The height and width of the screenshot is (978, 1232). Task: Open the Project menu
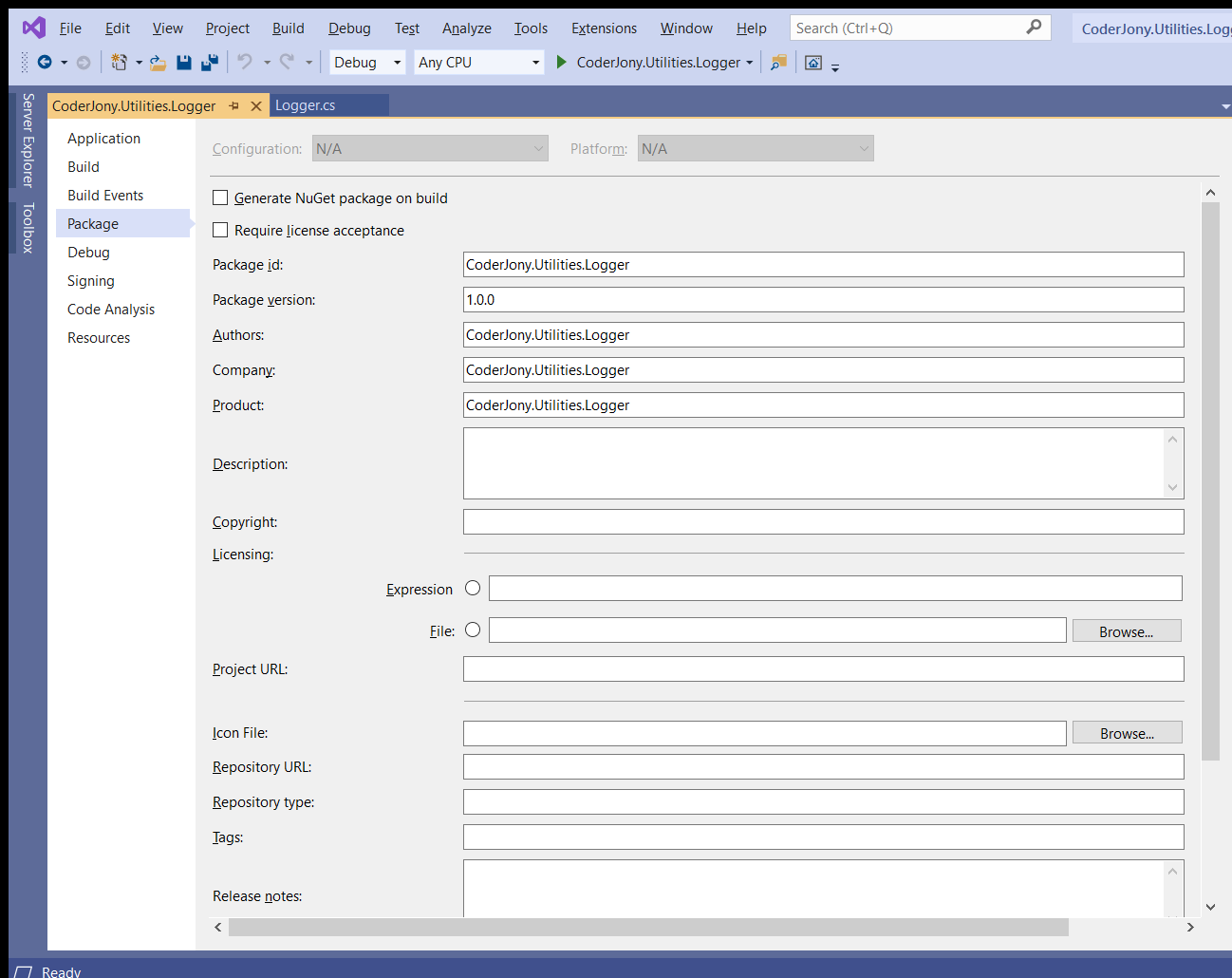(228, 28)
